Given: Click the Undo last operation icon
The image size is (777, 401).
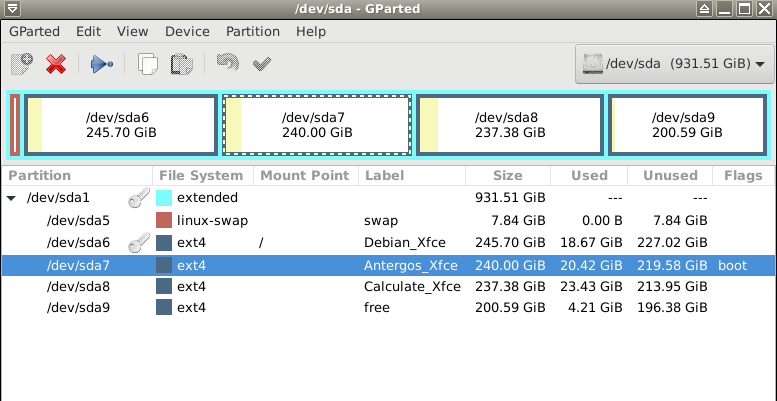Looking at the screenshot, I should 227,63.
